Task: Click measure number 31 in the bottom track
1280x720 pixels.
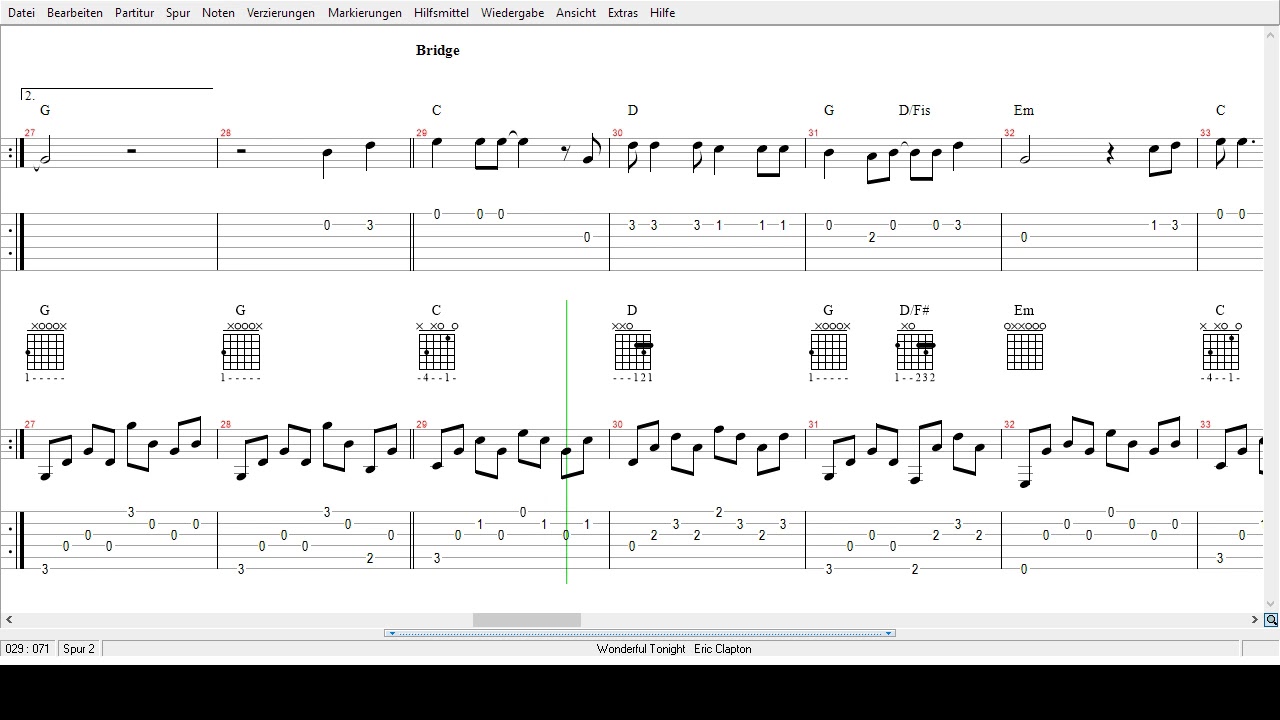Action: [x=814, y=425]
